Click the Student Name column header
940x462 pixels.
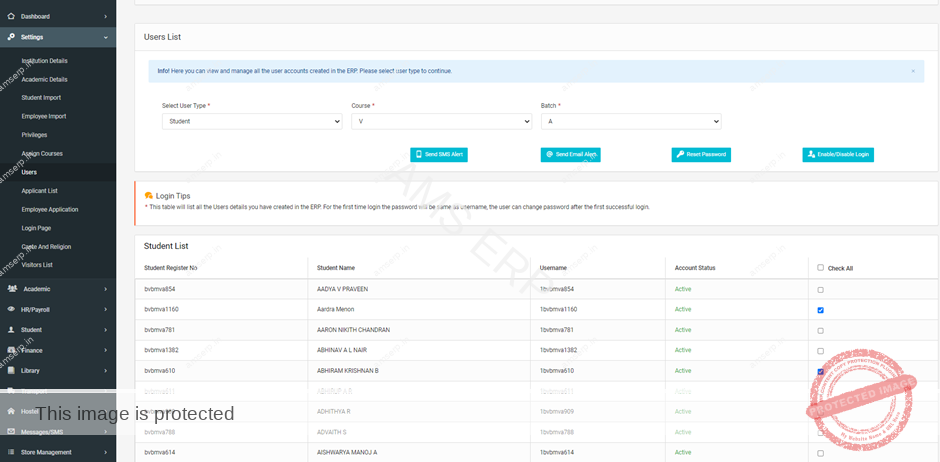coord(336,268)
